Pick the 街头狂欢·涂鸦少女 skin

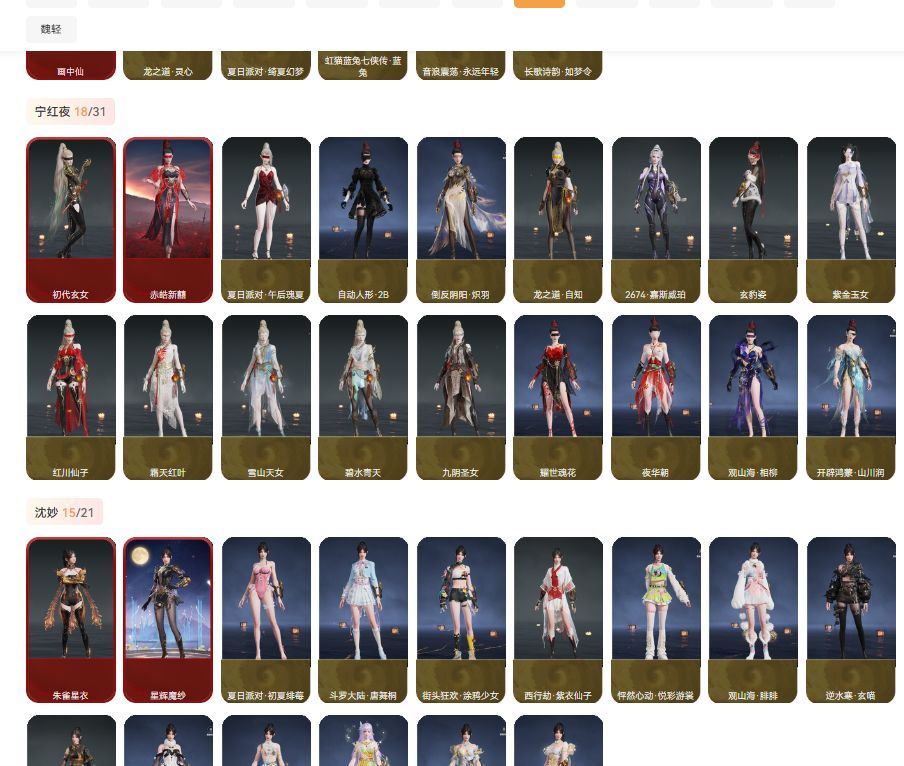point(461,620)
